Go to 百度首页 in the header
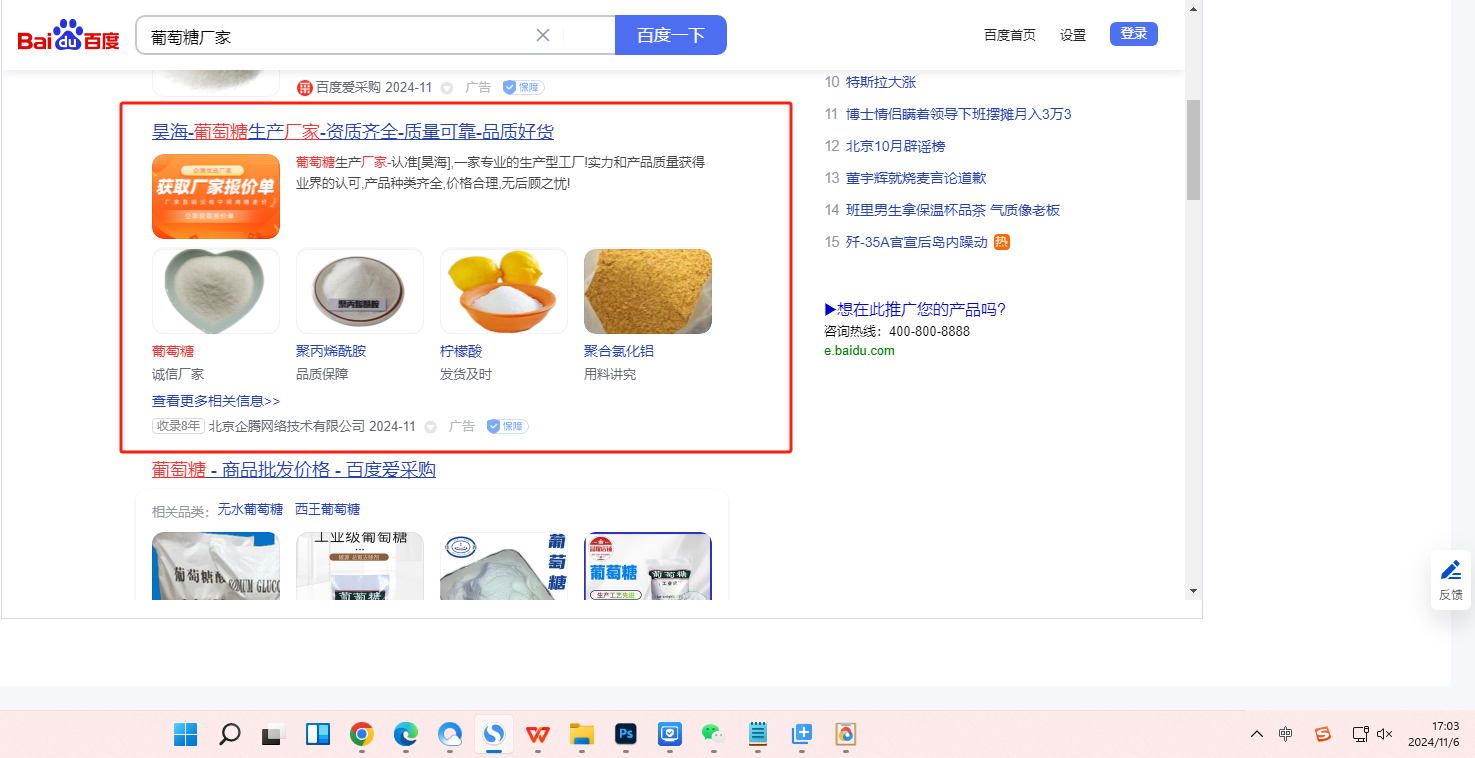Screen dimensions: 1475x758 pos(1009,35)
